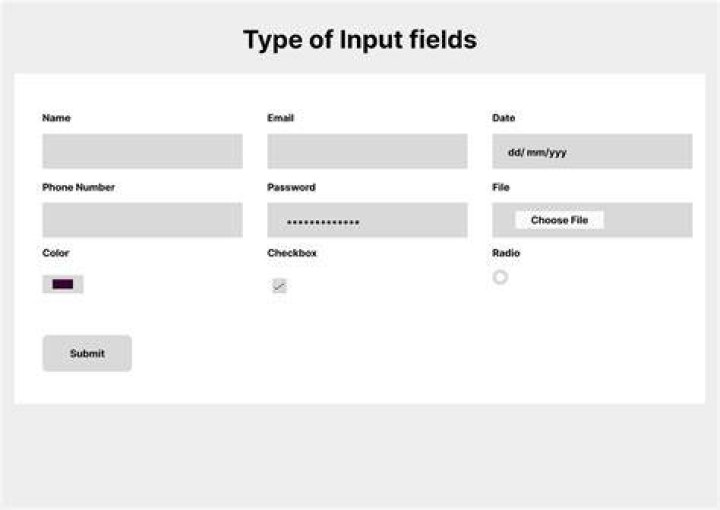Click the Date label above date field

point(504,118)
